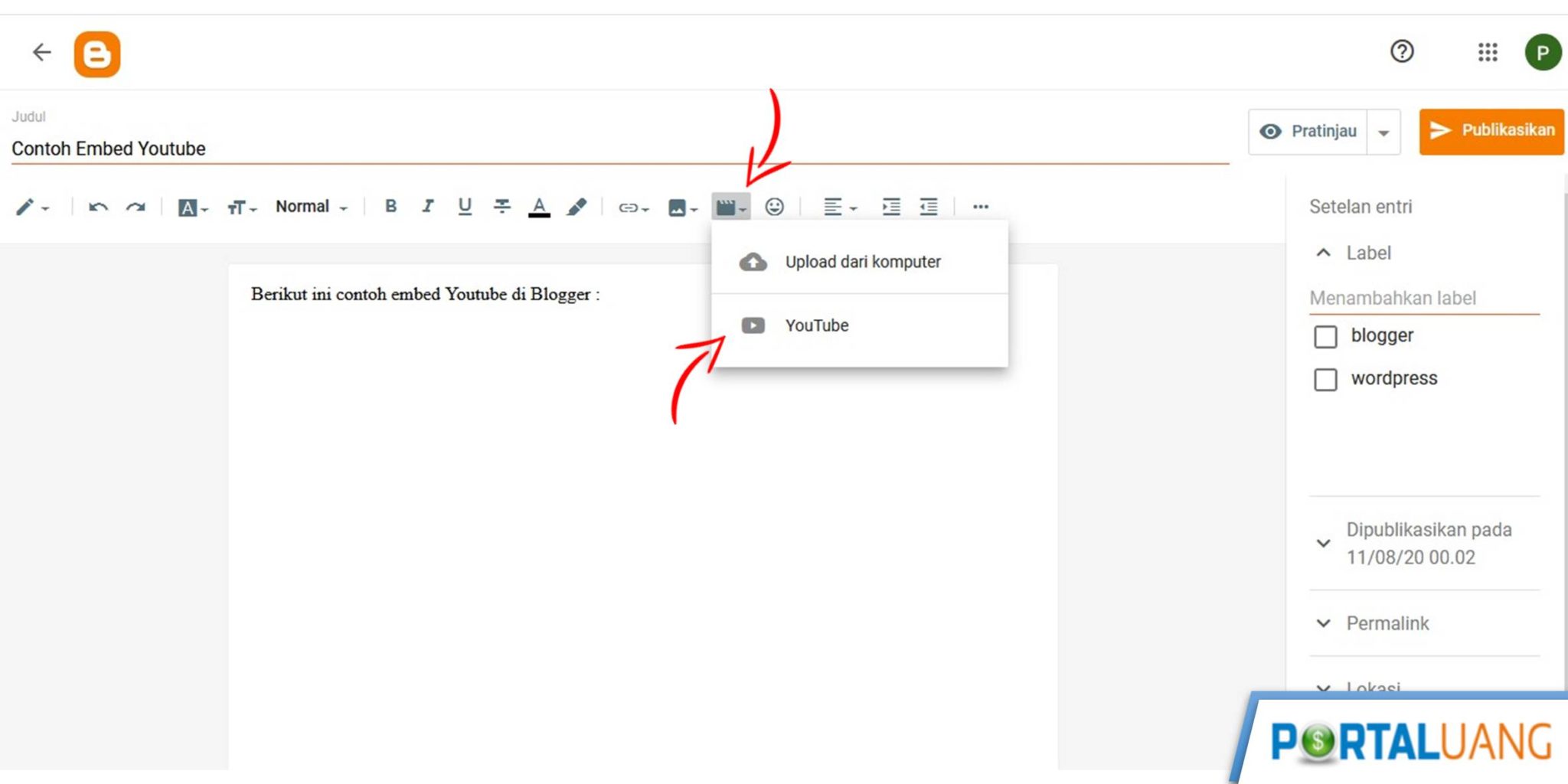This screenshot has width=1568, height=784.
Task: Open the help question mark icon
Action: click(1402, 51)
